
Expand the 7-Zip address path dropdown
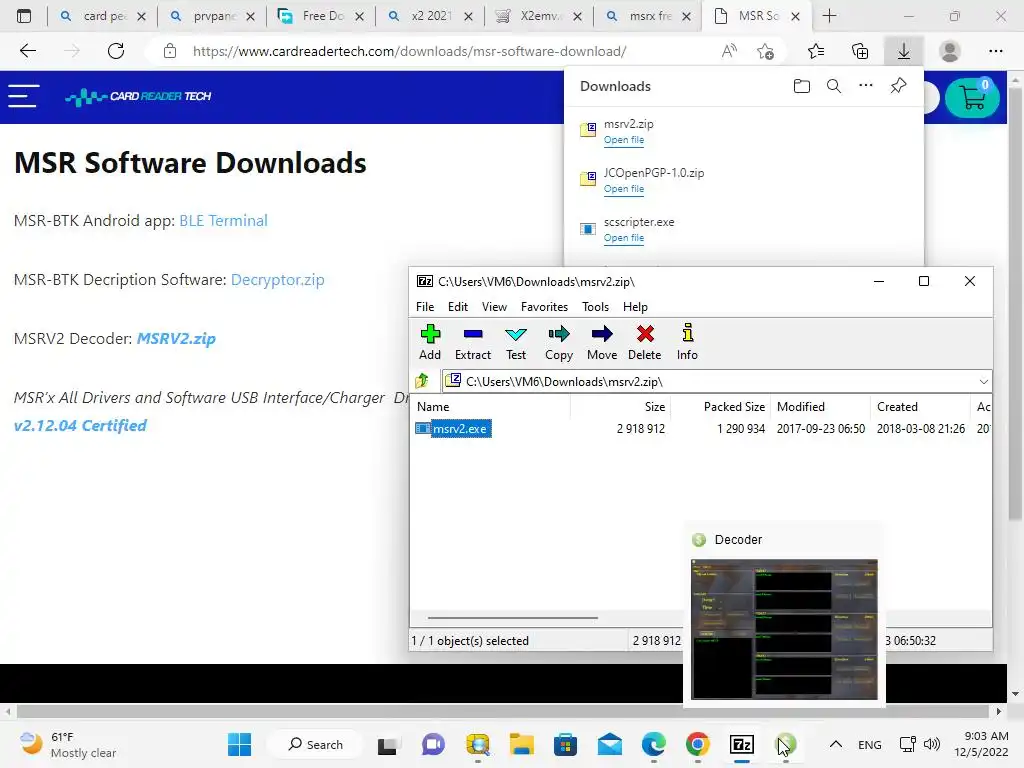click(x=984, y=381)
